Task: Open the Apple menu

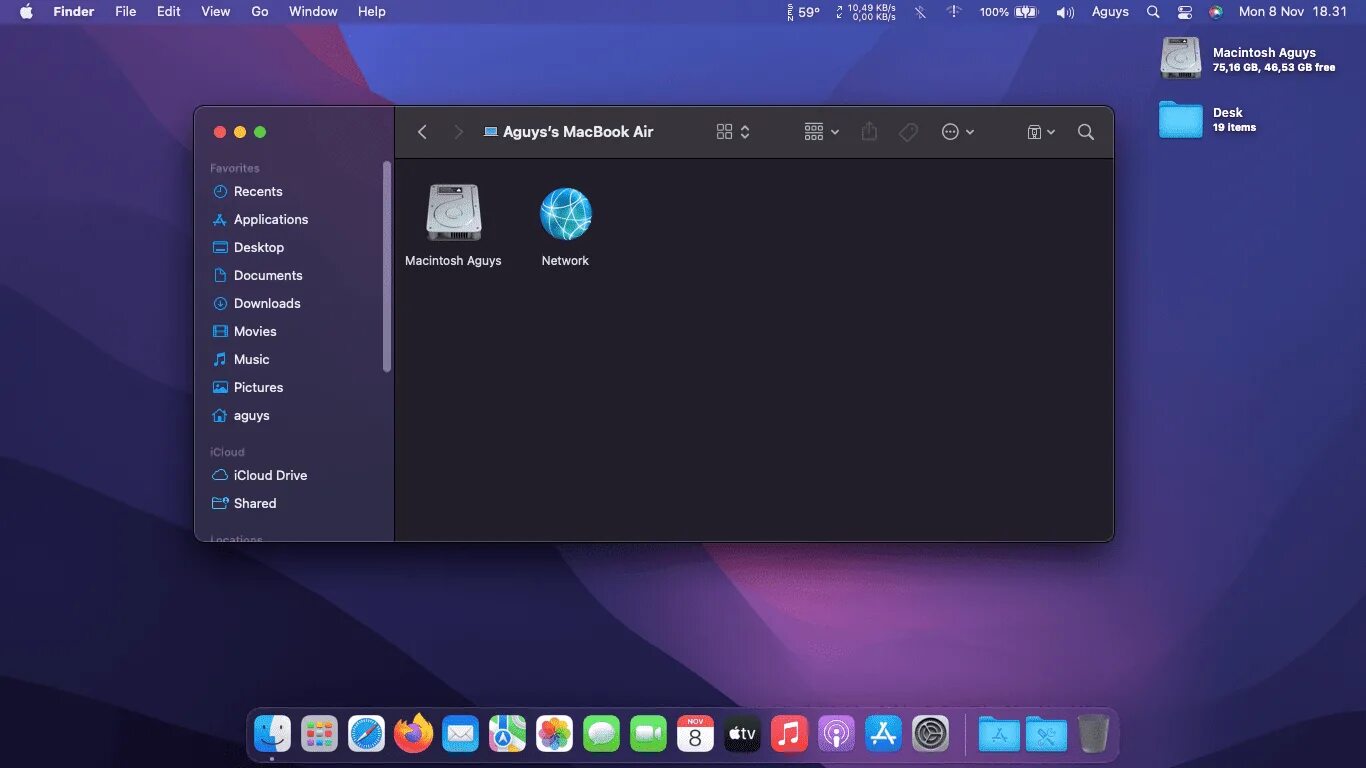Action: (x=27, y=12)
